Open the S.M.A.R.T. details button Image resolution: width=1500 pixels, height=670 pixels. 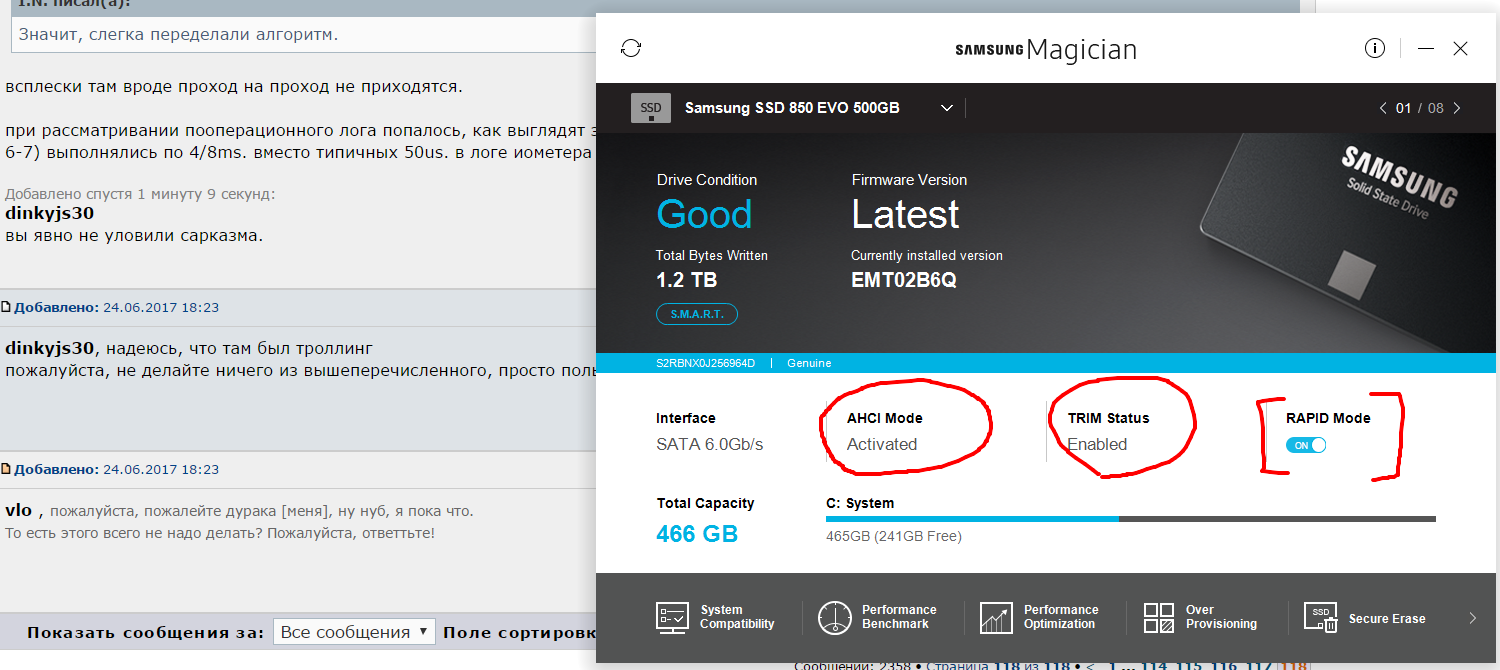(697, 314)
